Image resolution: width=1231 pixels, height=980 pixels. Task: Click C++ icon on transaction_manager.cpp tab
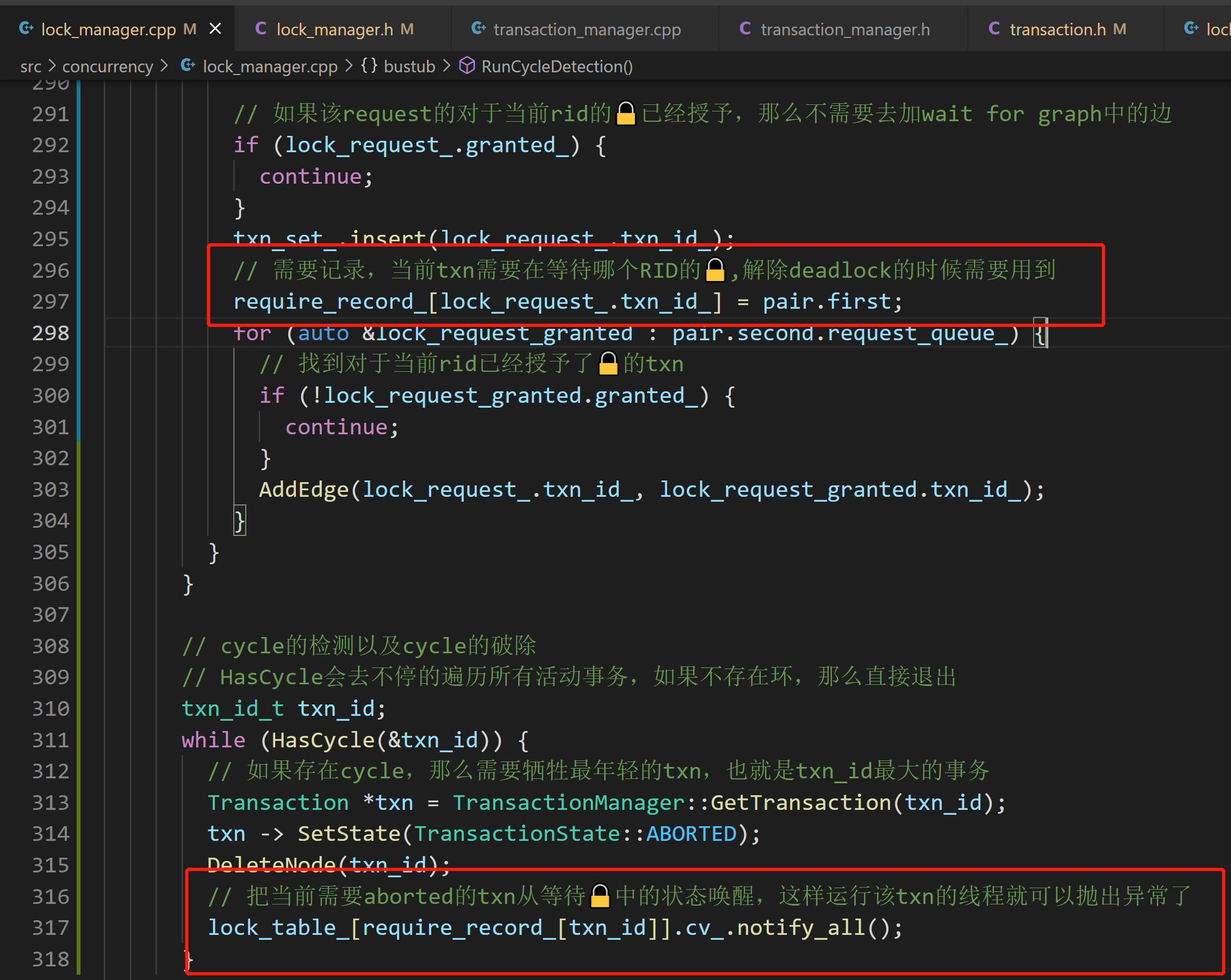478,28
